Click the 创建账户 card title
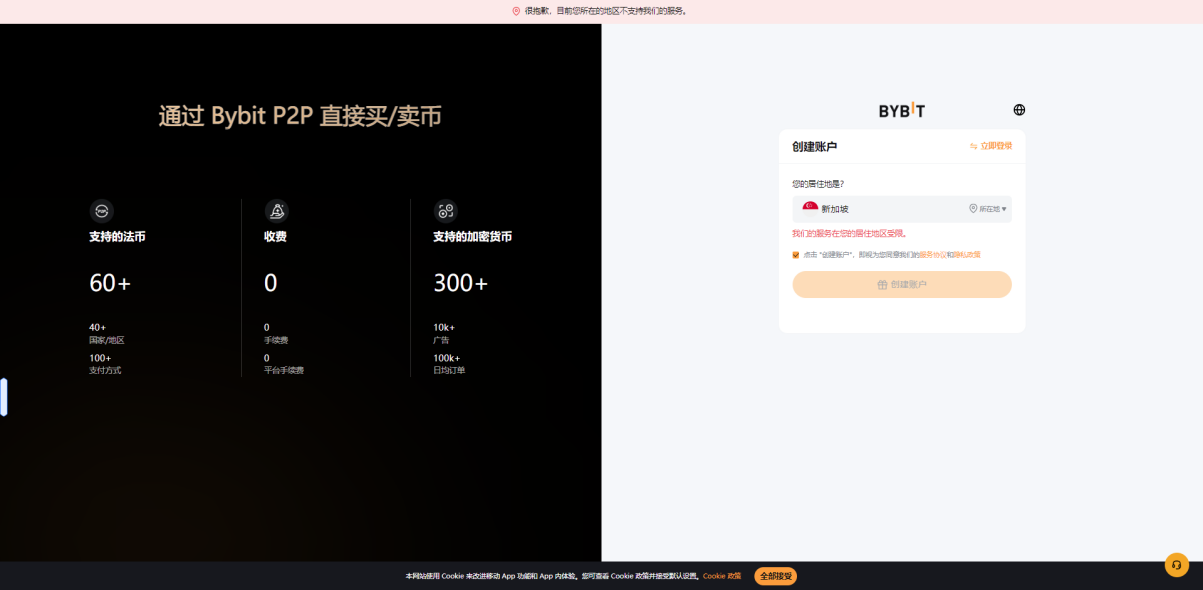The height and width of the screenshot is (590, 1203). point(815,146)
